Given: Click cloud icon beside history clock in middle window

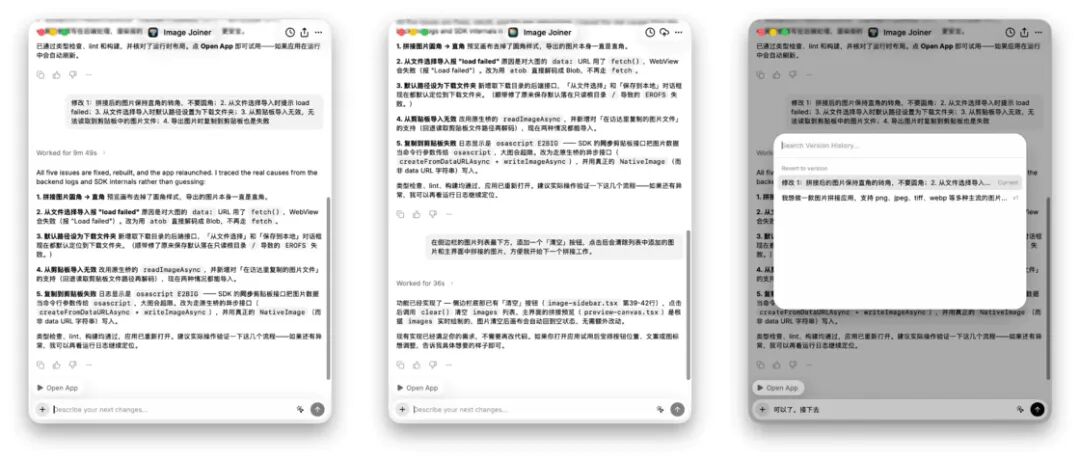Looking at the screenshot, I should click(x=665, y=32).
